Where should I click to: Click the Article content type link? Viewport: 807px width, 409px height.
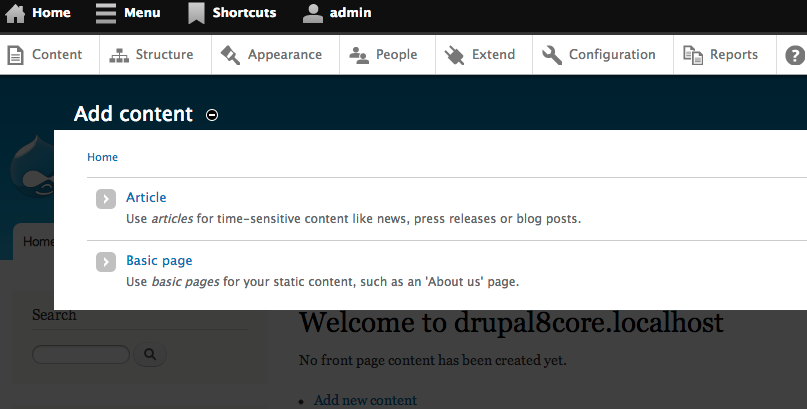tap(146, 198)
